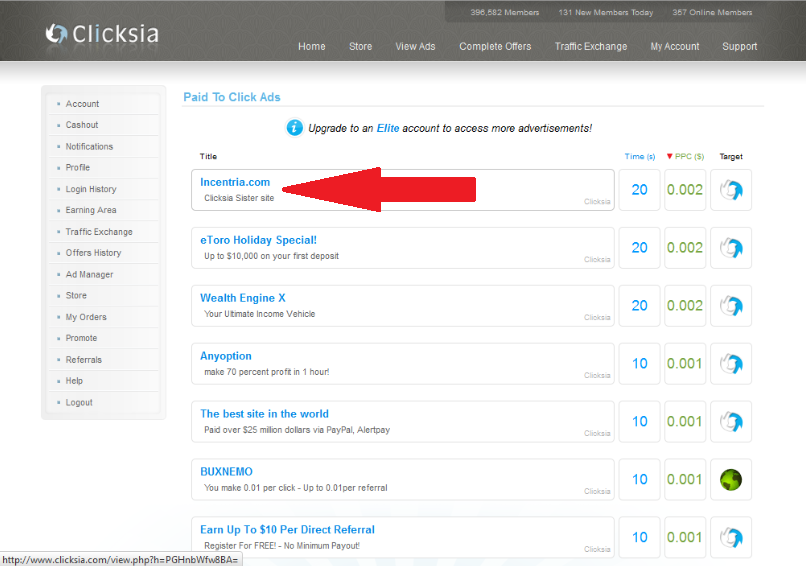
Task: Click the Paid To Click Ads heading
Action: [232, 97]
